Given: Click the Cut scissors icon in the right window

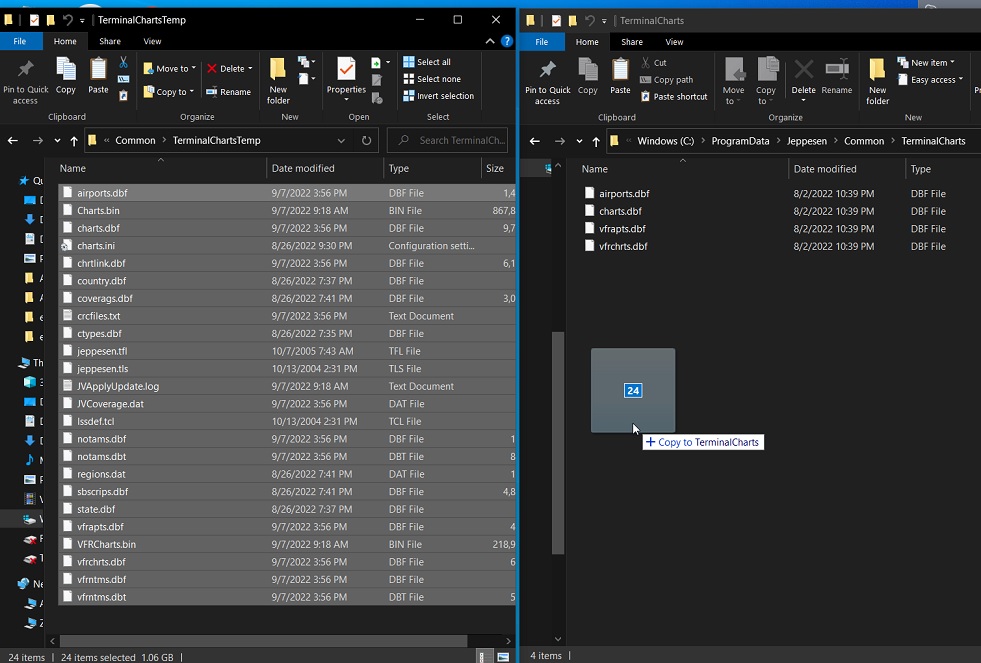Looking at the screenshot, I should point(645,62).
